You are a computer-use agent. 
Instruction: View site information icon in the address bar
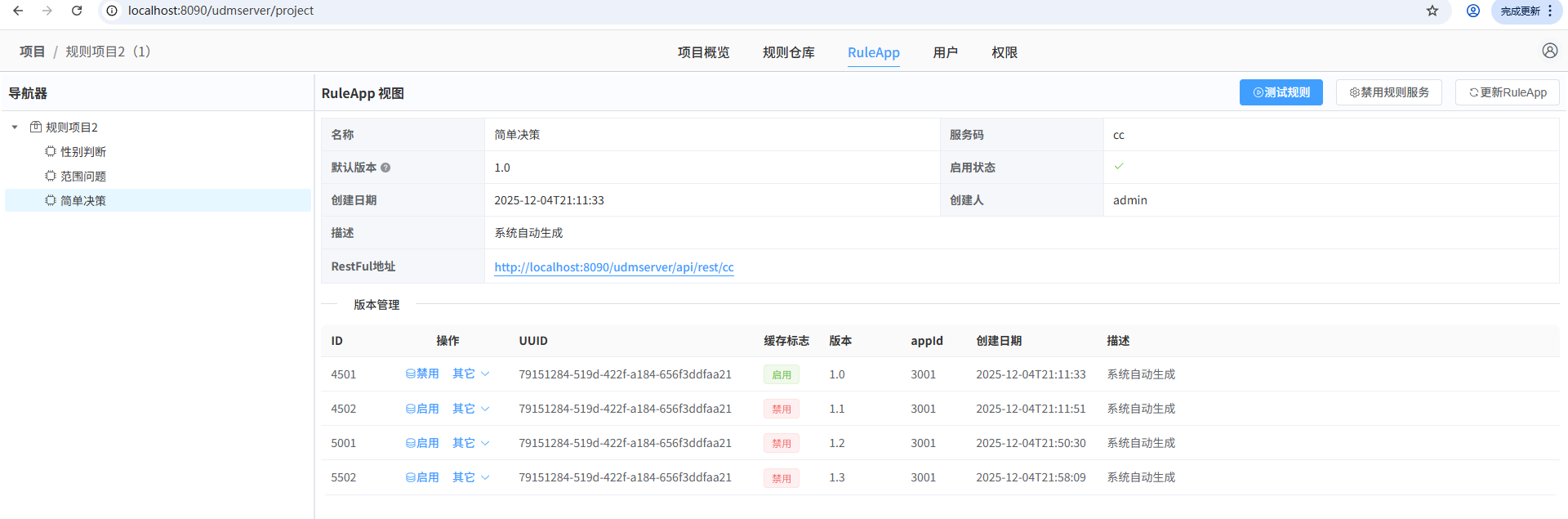pyautogui.click(x=113, y=11)
